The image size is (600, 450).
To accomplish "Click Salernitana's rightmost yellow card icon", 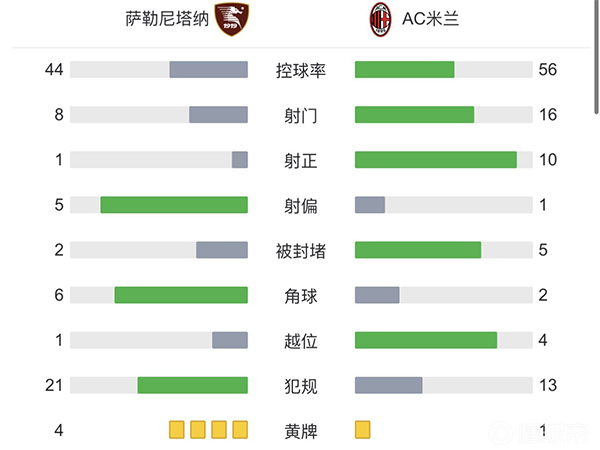I will [240, 430].
